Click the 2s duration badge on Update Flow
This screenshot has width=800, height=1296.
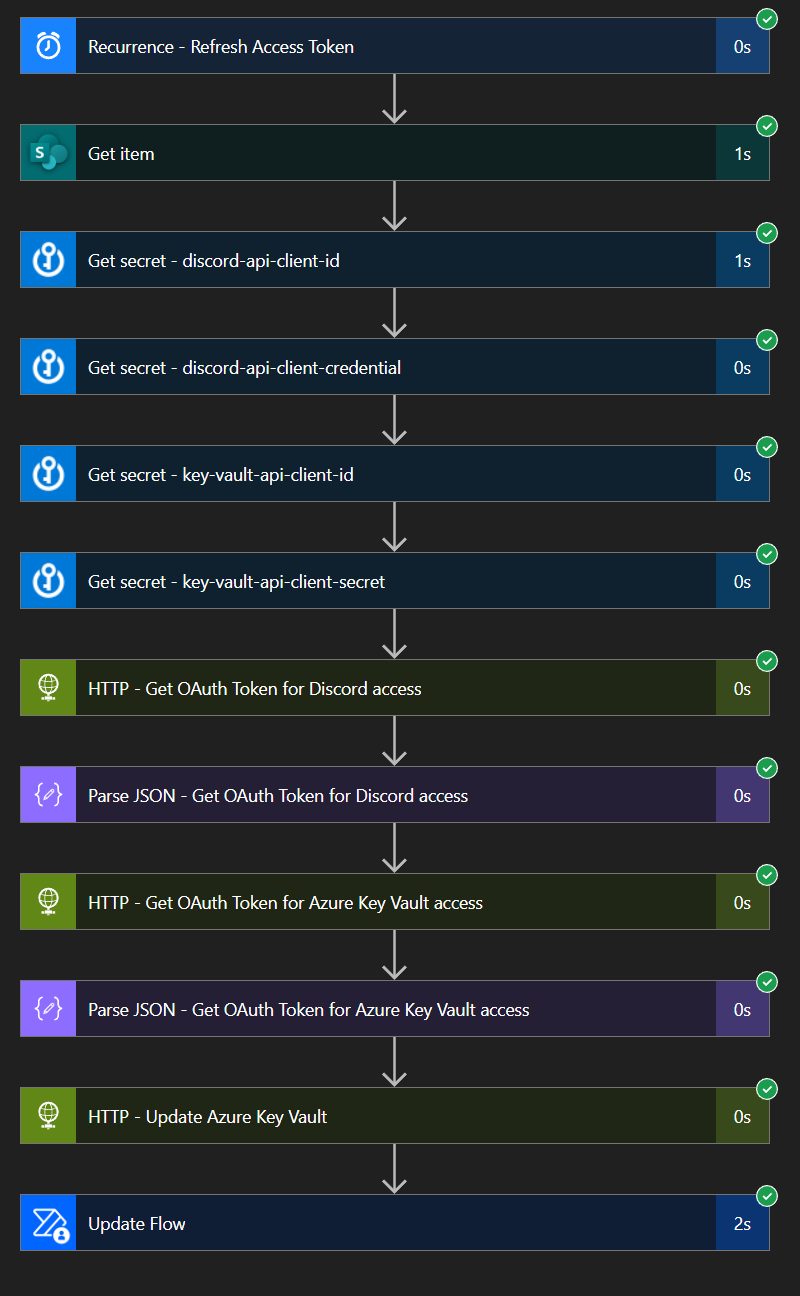point(742,1222)
